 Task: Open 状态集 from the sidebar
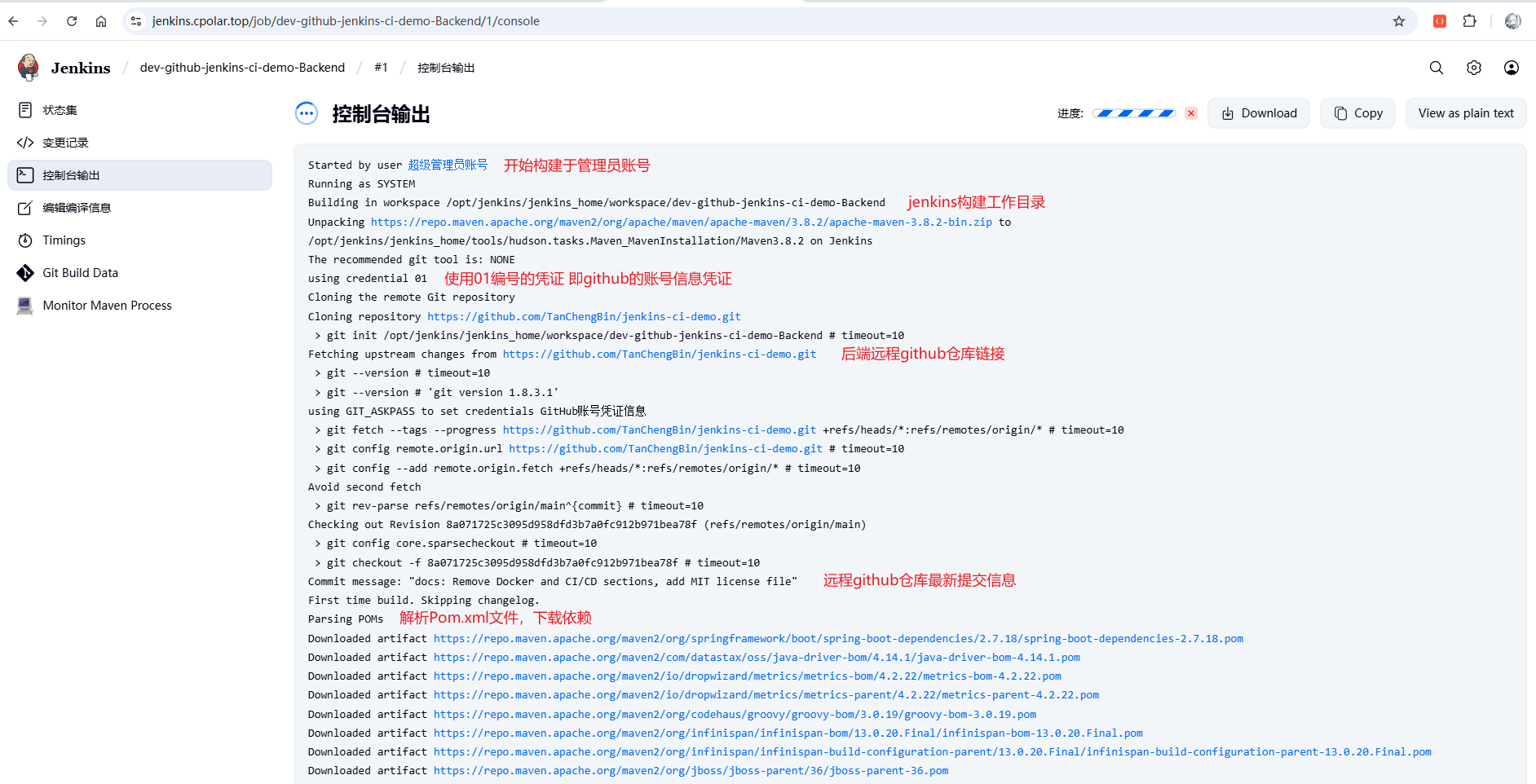click(x=139, y=110)
